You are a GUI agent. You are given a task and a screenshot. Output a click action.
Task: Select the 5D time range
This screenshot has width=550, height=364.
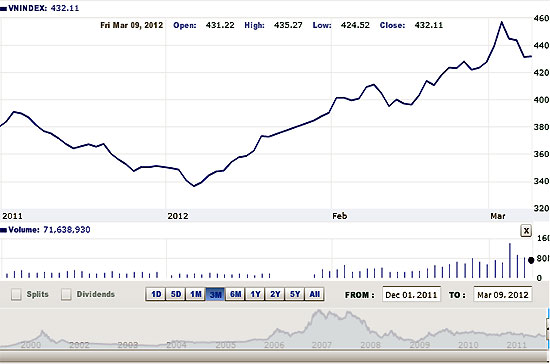point(175,294)
